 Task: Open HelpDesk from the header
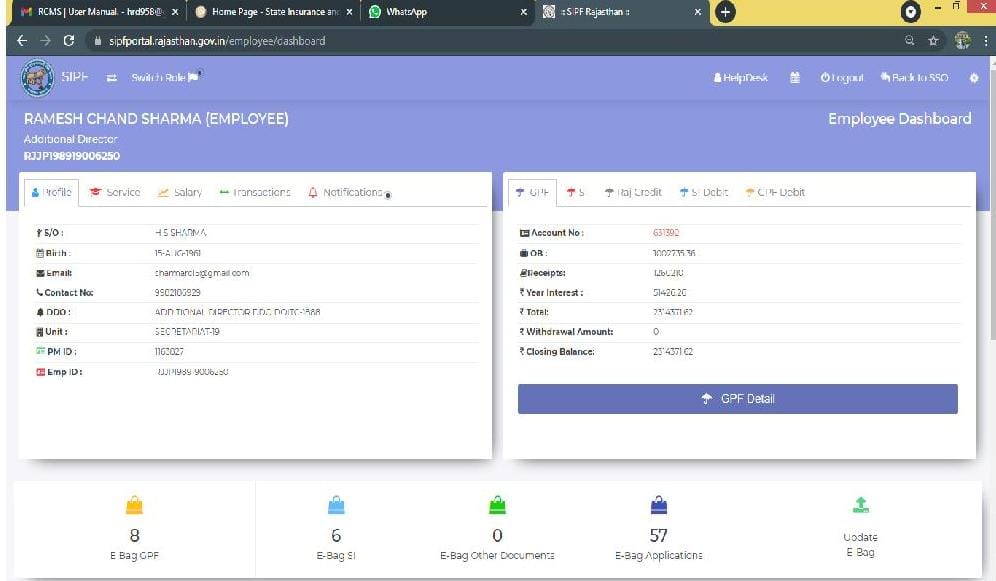click(x=740, y=76)
